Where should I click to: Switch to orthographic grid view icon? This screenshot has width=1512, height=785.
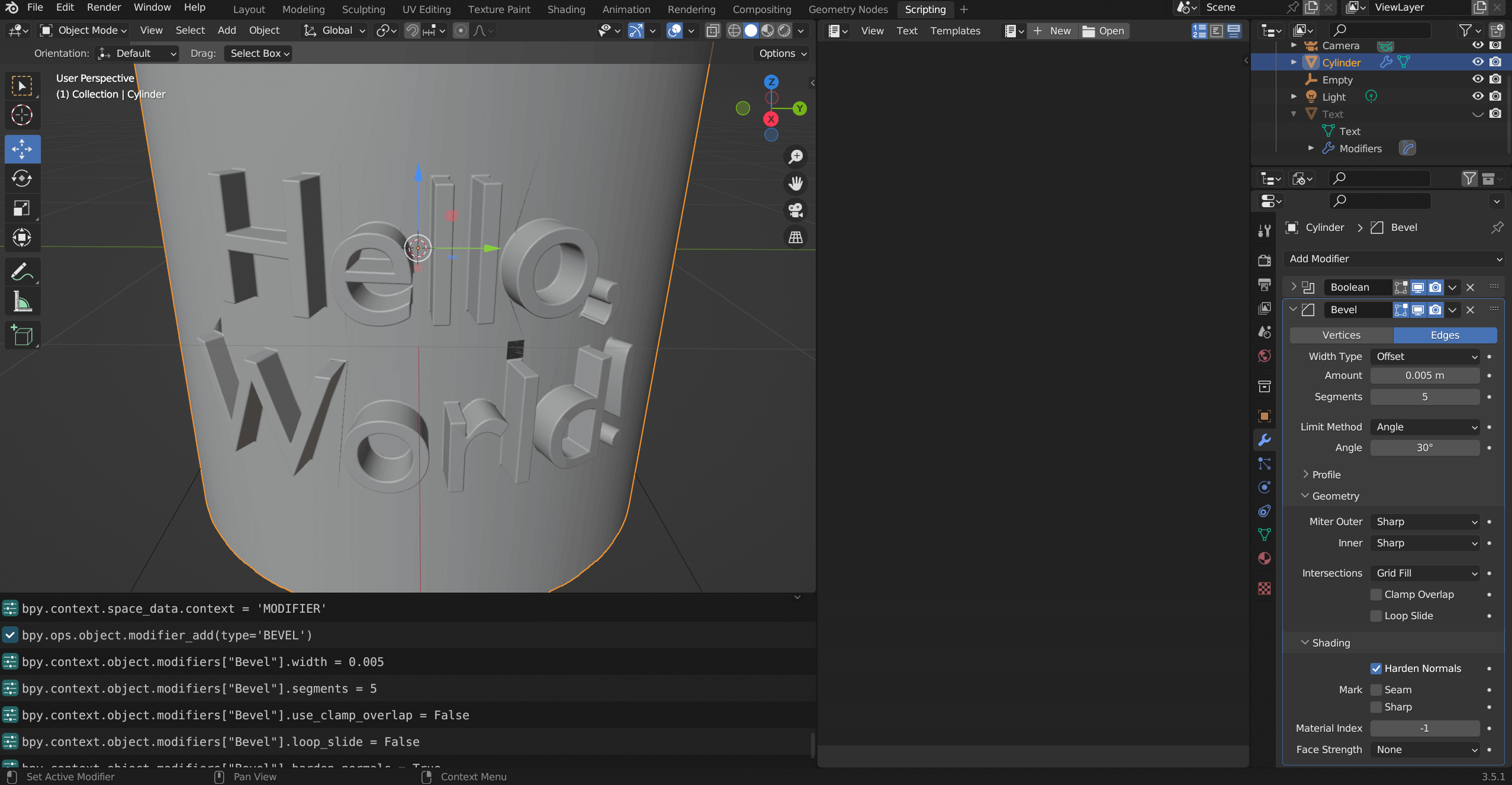(796, 237)
